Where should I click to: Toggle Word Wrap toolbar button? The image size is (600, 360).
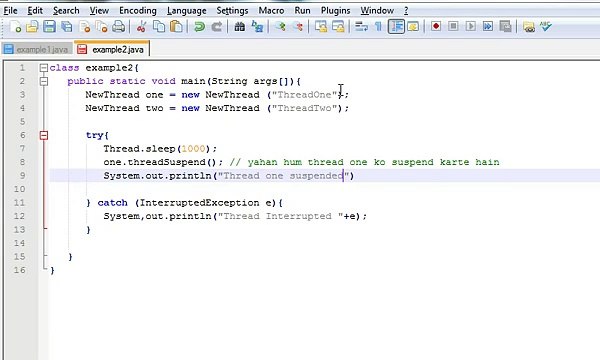click(x=361, y=26)
